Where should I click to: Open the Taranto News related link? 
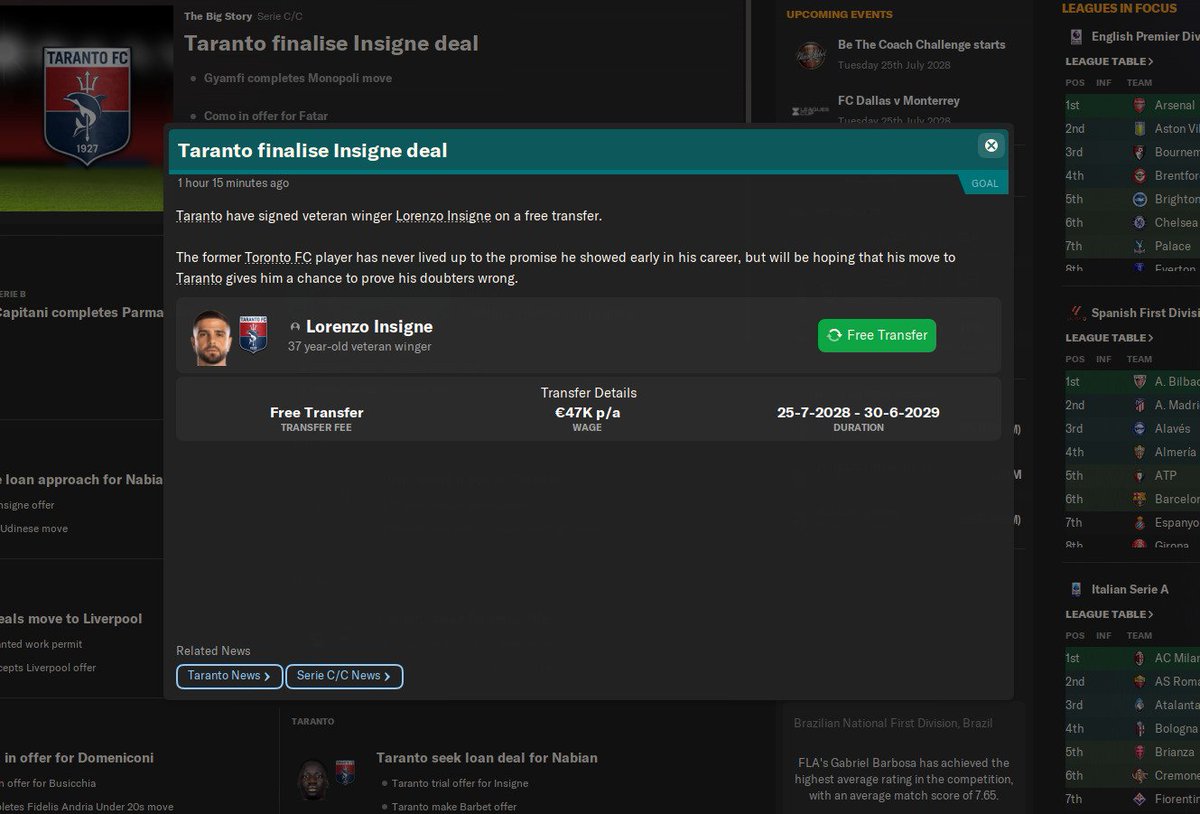pos(229,676)
